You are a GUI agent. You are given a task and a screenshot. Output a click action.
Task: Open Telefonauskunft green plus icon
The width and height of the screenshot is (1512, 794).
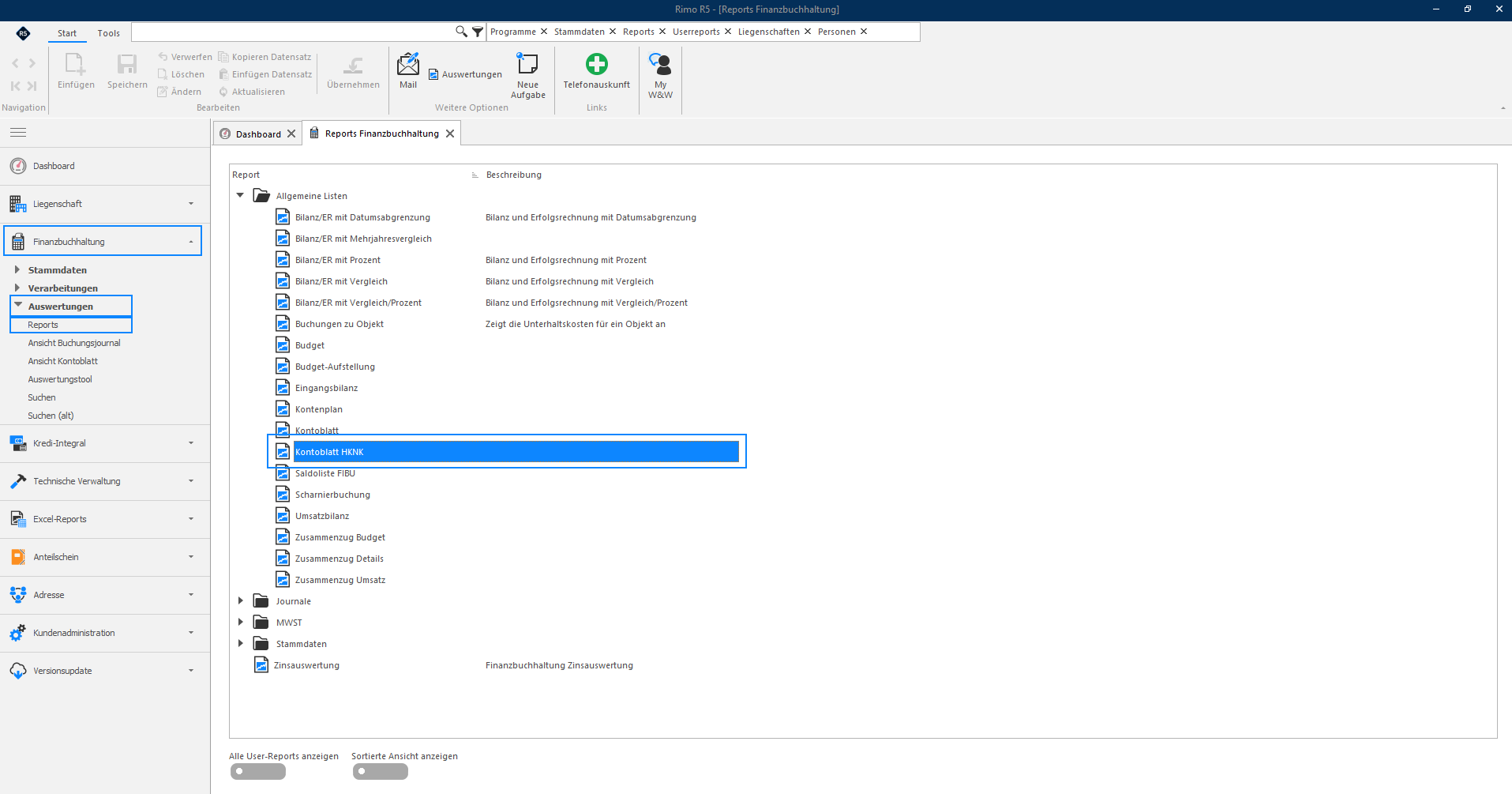596,64
